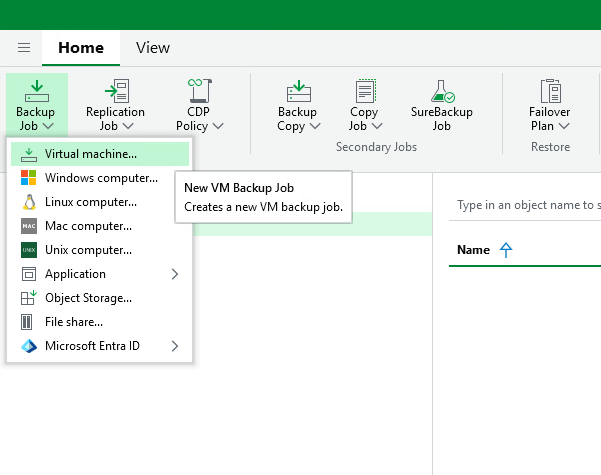Choose File share... menu entry
Image resolution: width=601 pixels, height=475 pixels.
(x=100, y=322)
